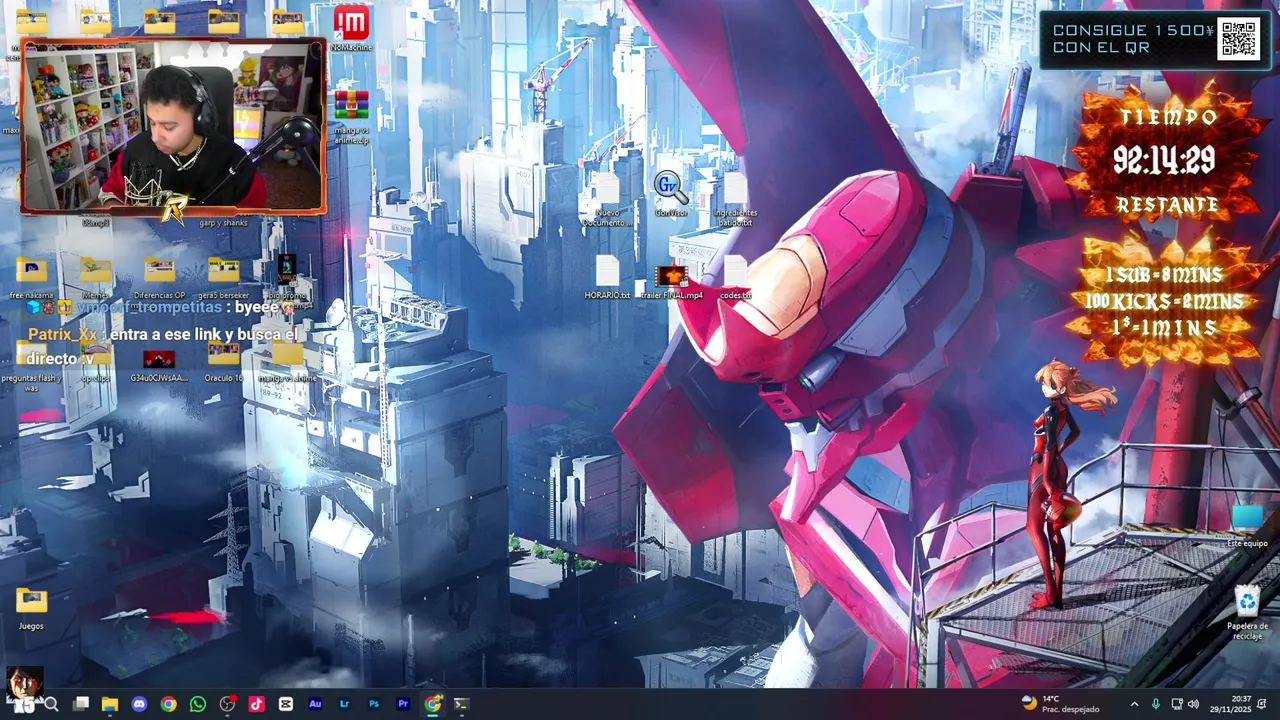
Task: Open TikTok app in taskbar
Action: click(x=257, y=704)
